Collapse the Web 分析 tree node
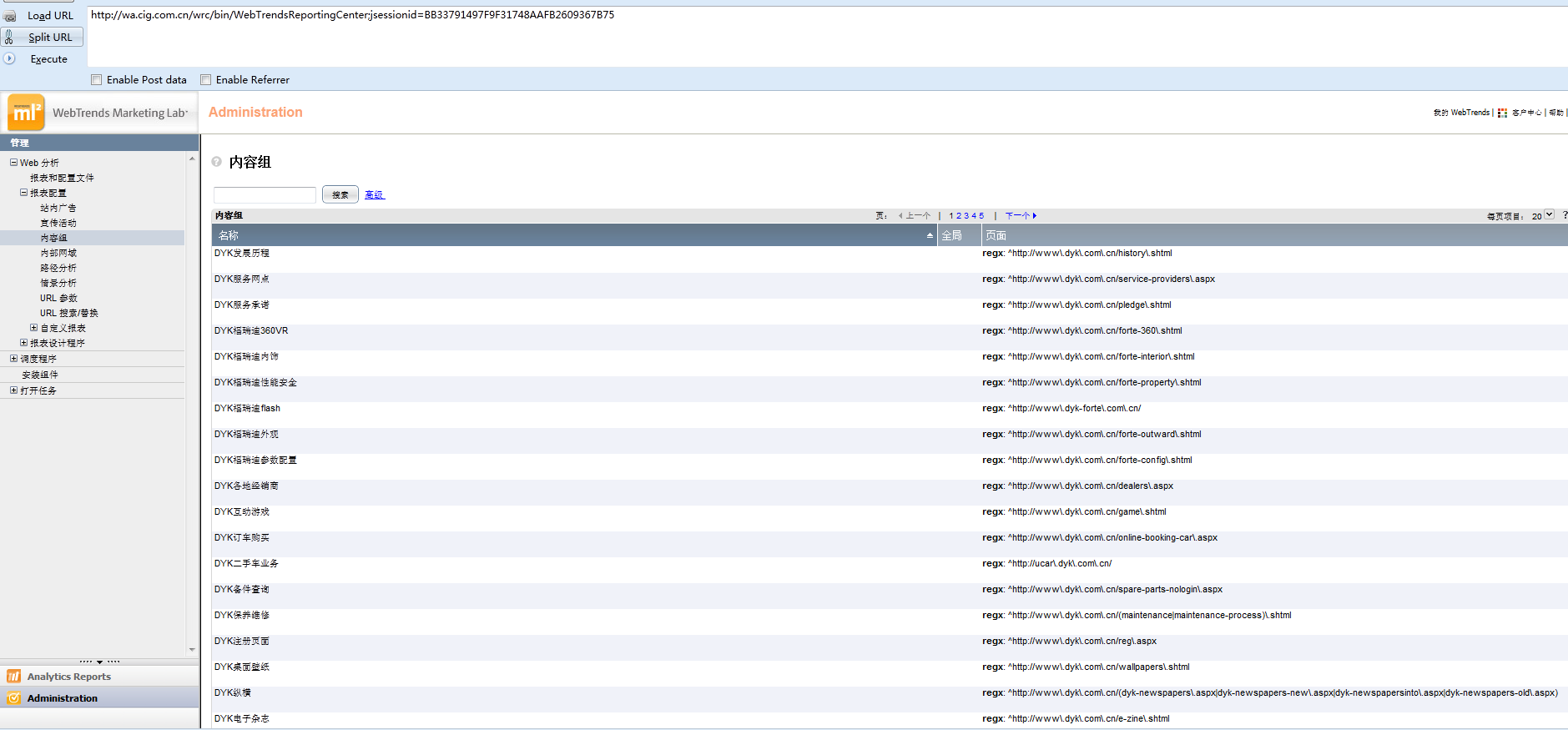The width and height of the screenshot is (1568, 730). click(13, 162)
